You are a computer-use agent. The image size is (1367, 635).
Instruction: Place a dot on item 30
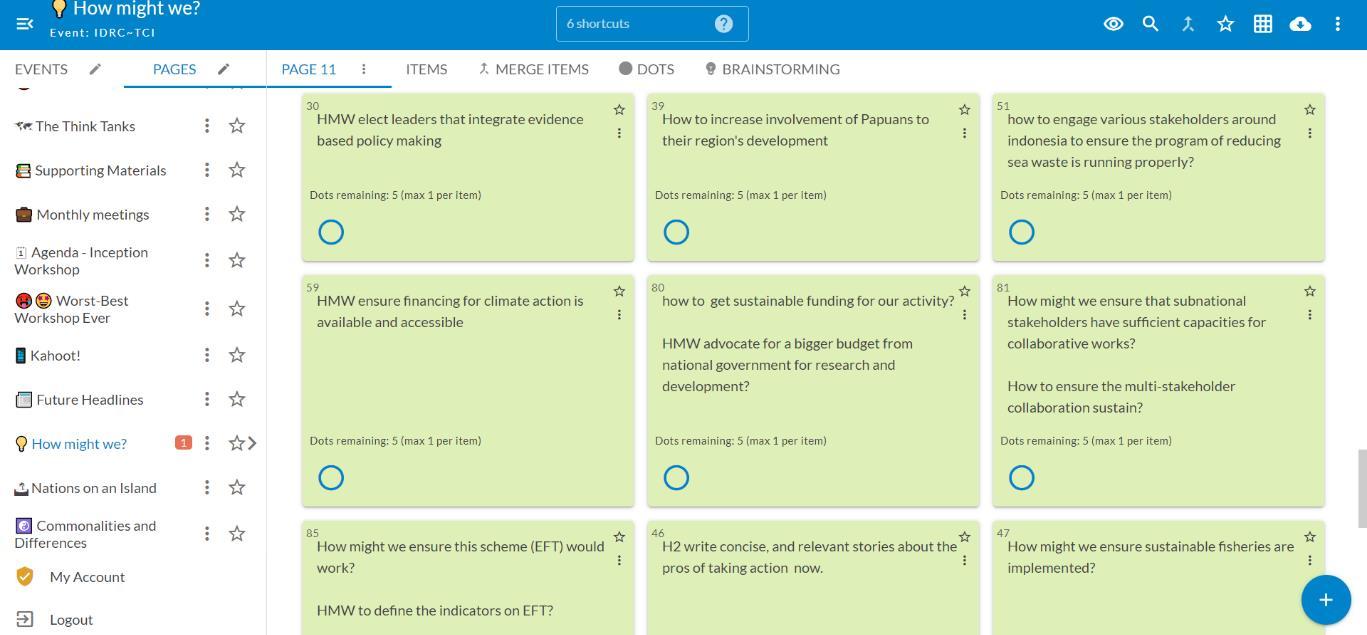(x=331, y=232)
